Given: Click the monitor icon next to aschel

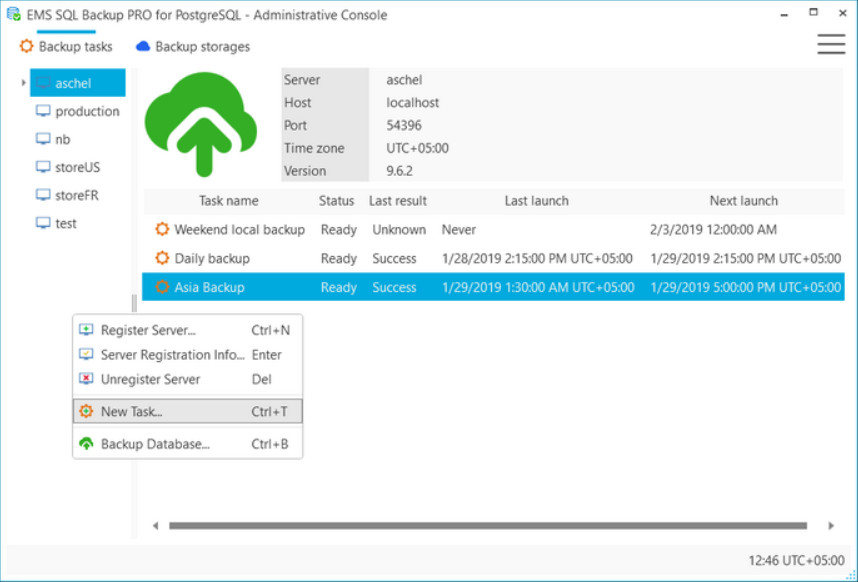Looking at the screenshot, I should point(43,83).
